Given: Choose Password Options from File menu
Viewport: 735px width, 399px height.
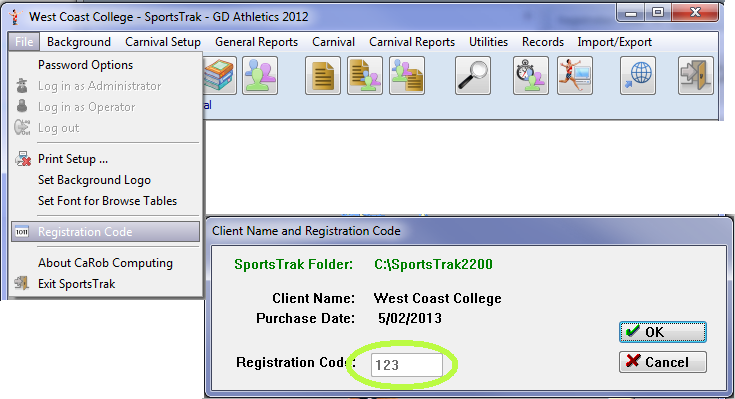Looking at the screenshot, I should click(x=105, y=65).
